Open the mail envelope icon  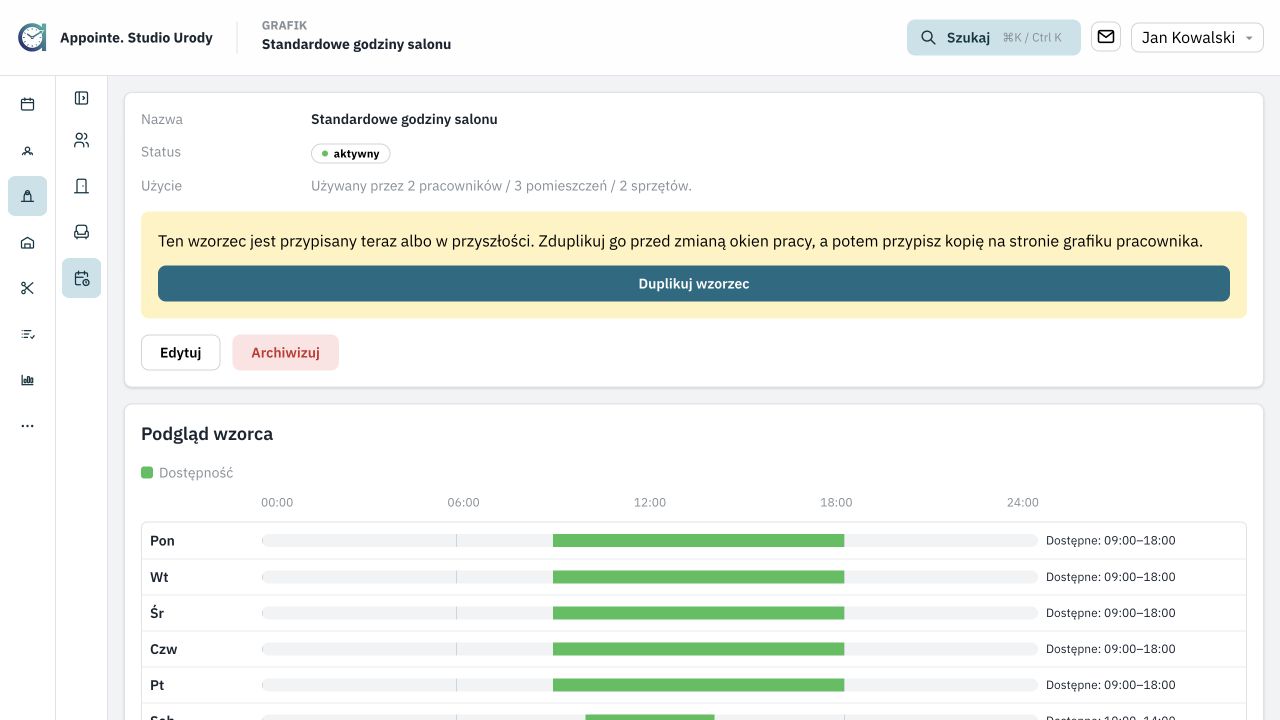(1105, 37)
